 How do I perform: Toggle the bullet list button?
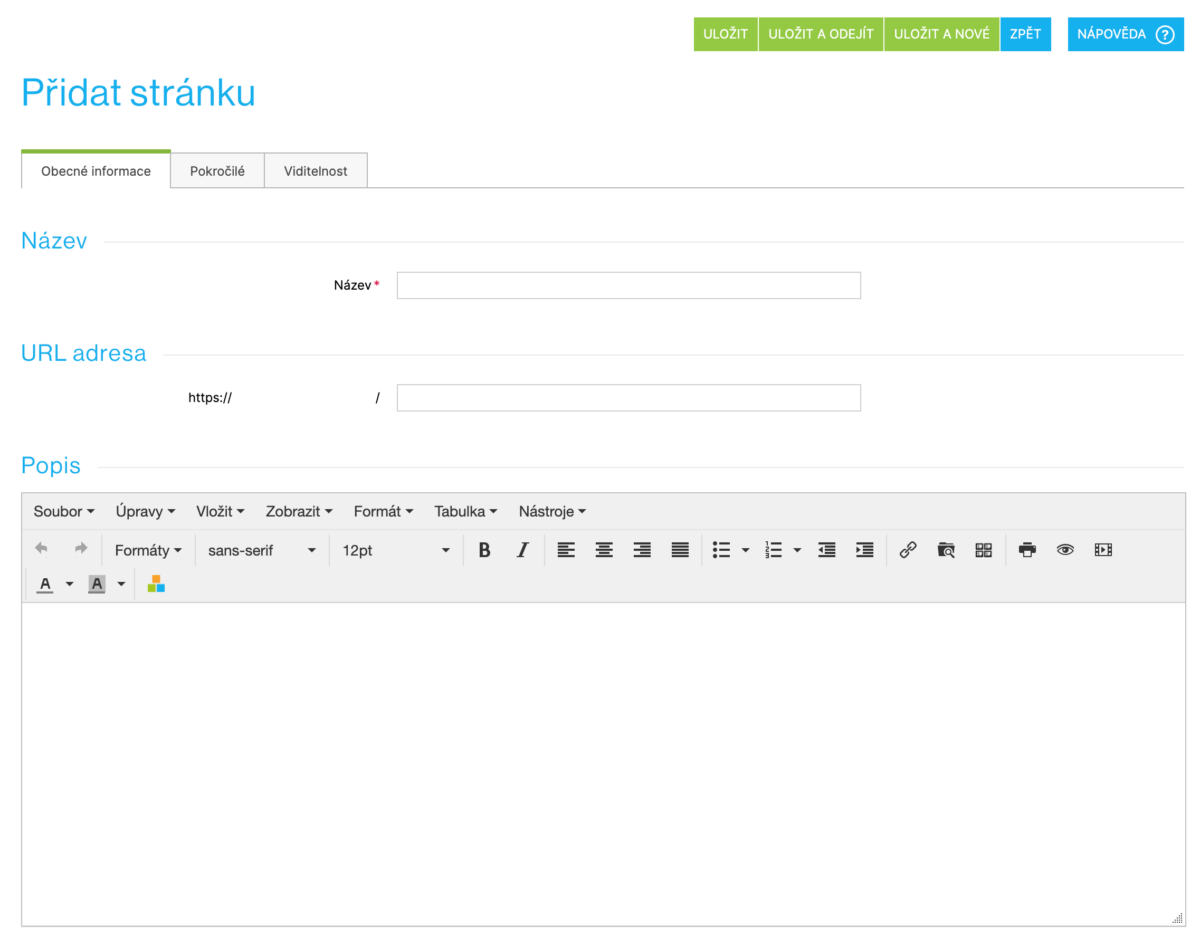coord(721,550)
